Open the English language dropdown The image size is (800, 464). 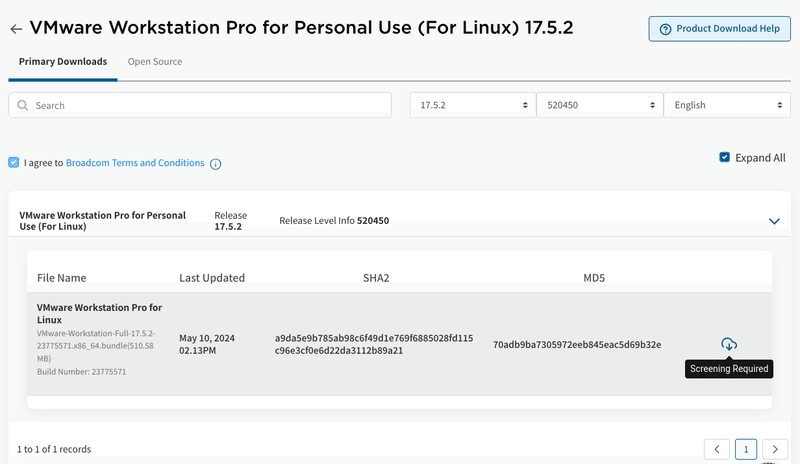(x=727, y=105)
